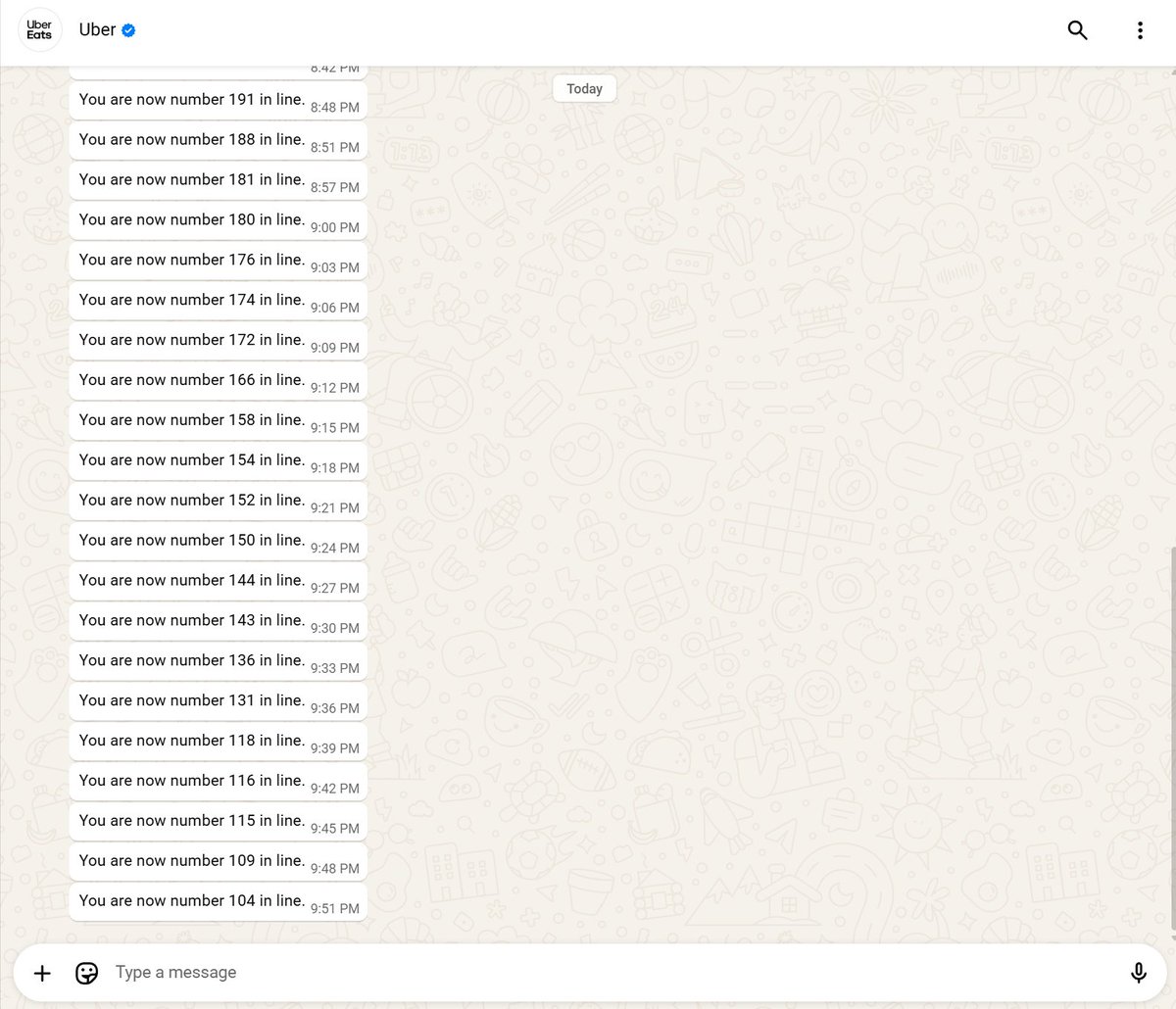Open the sticker and emoji picker
Viewport: 1176px width, 1009px height.
86,973
